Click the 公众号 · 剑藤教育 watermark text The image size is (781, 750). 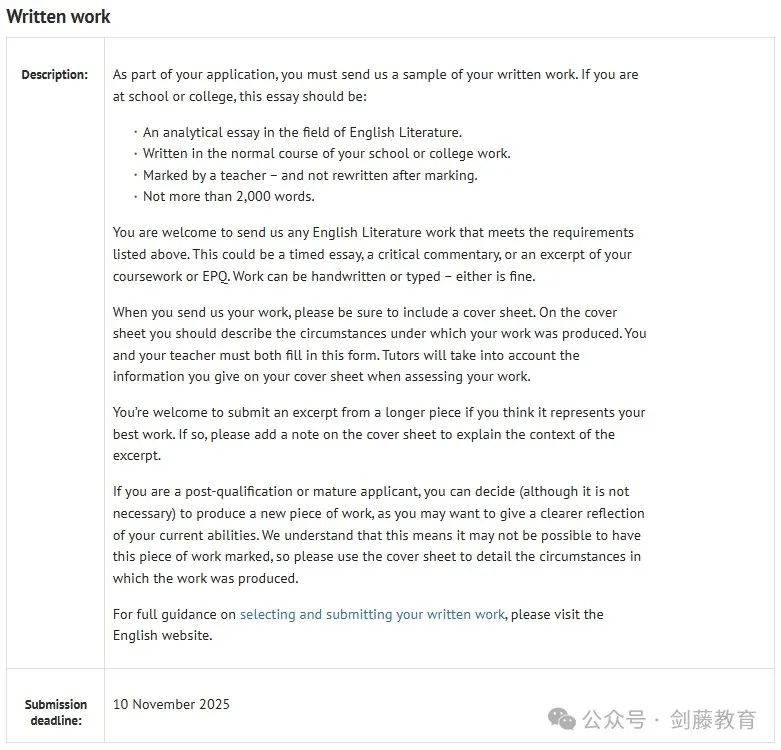coord(669,719)
